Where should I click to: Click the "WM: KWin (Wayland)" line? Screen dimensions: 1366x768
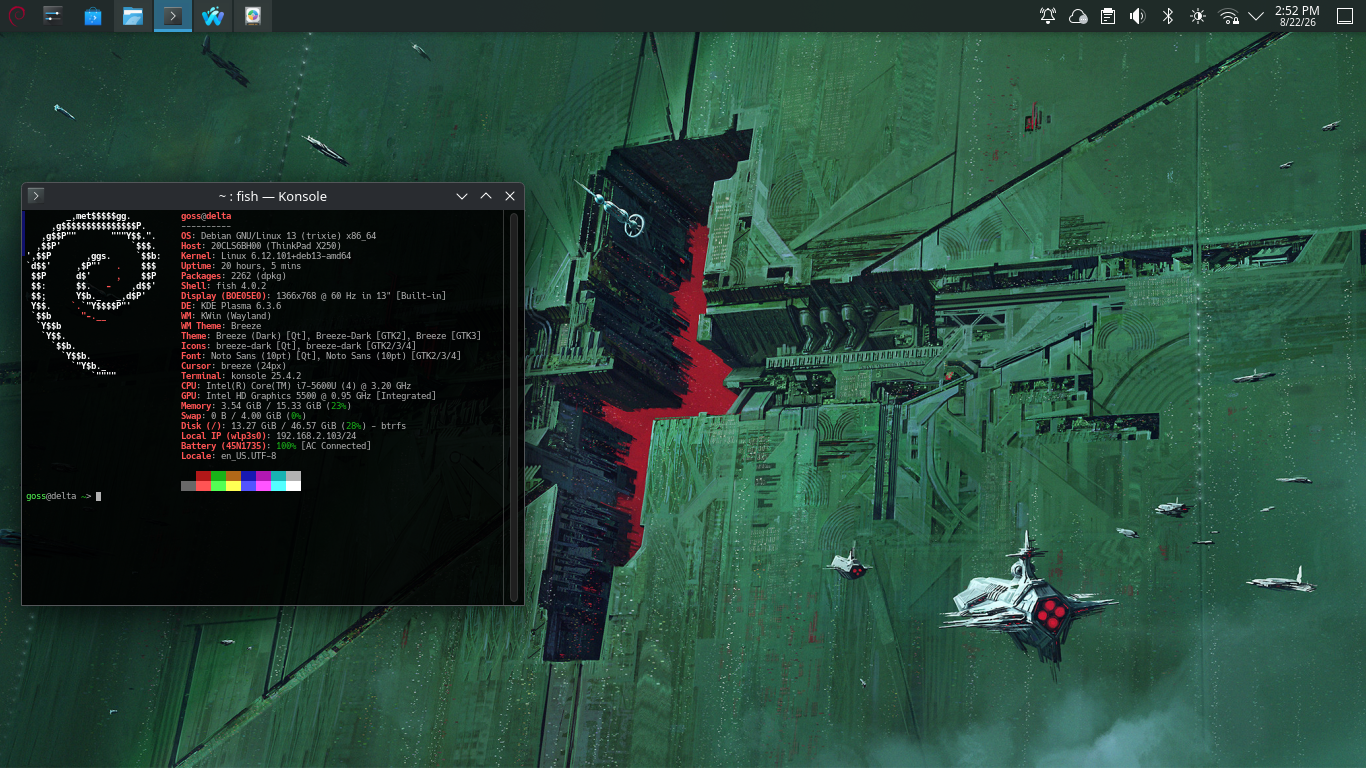point(226,316)
